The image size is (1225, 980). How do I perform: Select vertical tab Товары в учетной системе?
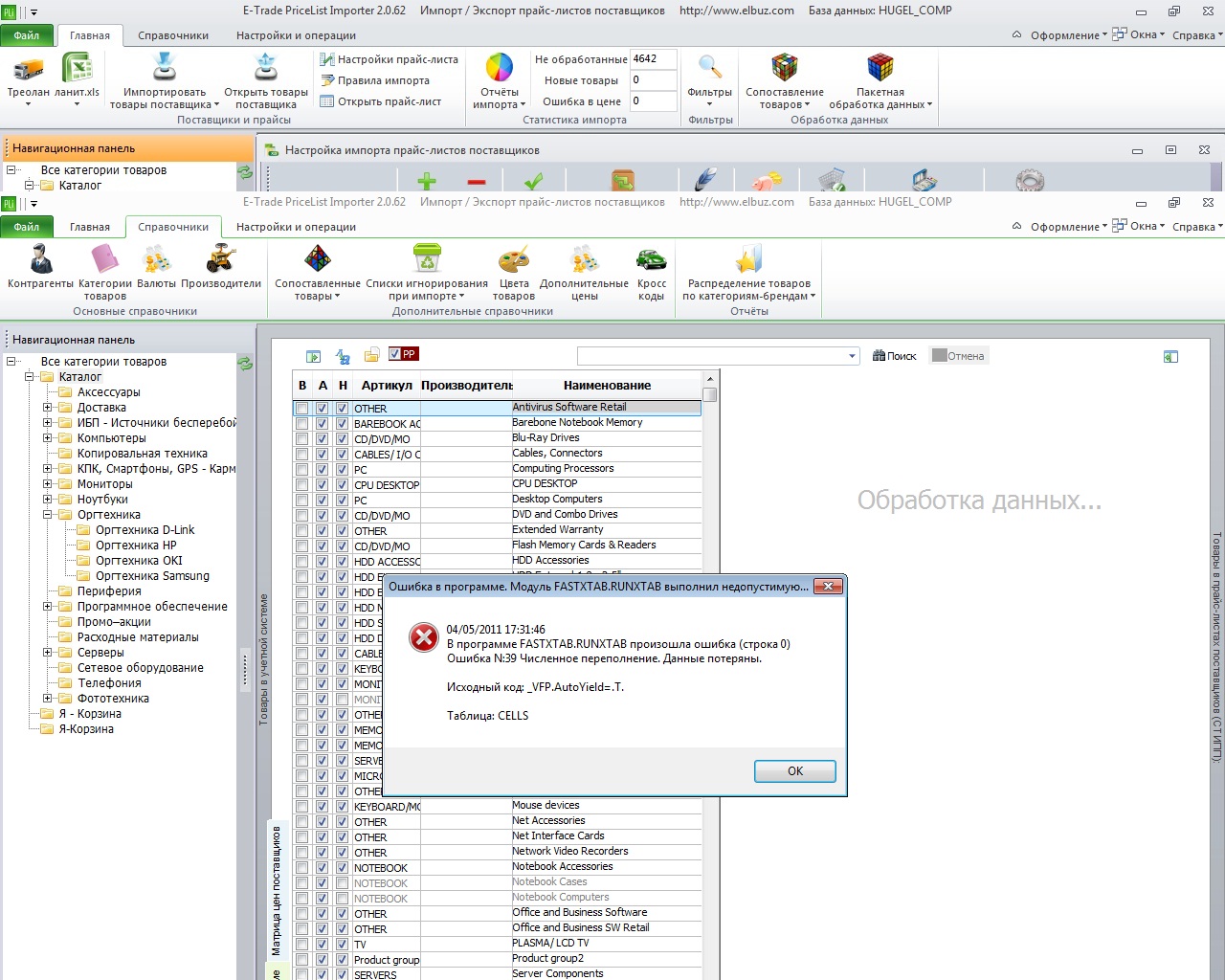coord(264,659)
